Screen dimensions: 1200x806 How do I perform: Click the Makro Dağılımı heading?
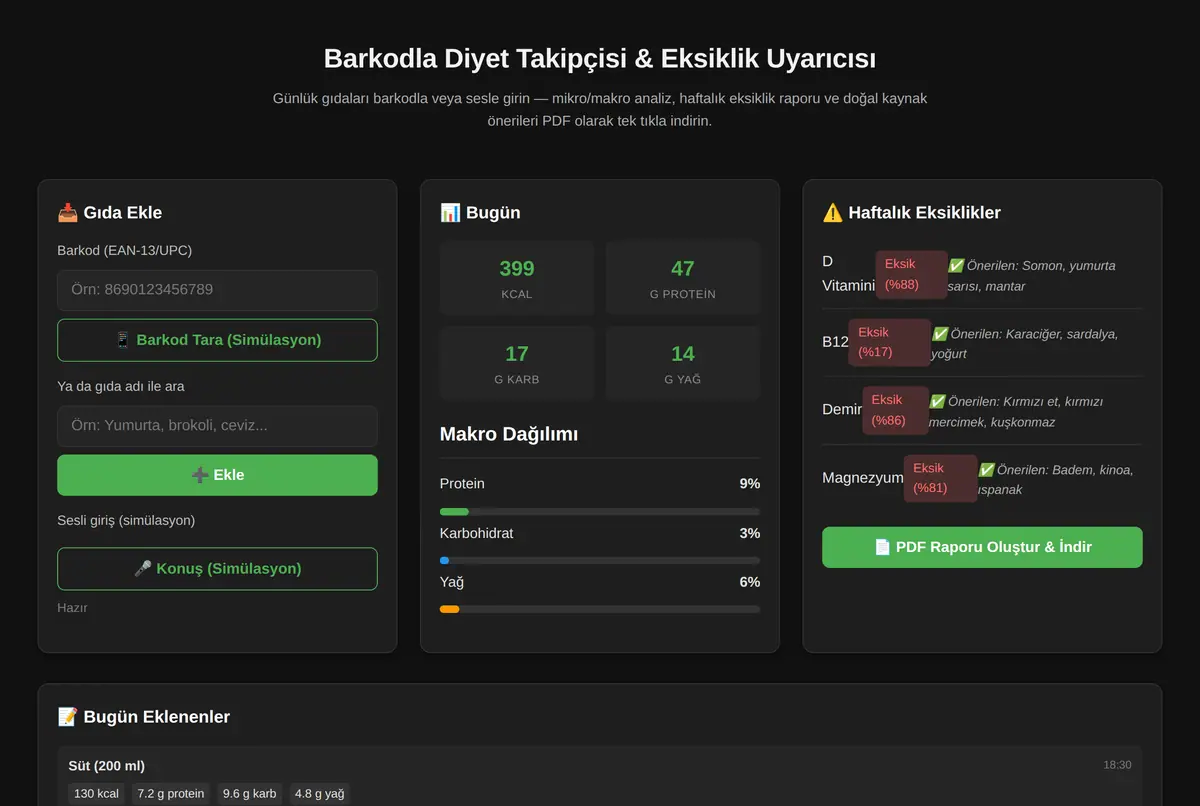click(x=509, y=434)
